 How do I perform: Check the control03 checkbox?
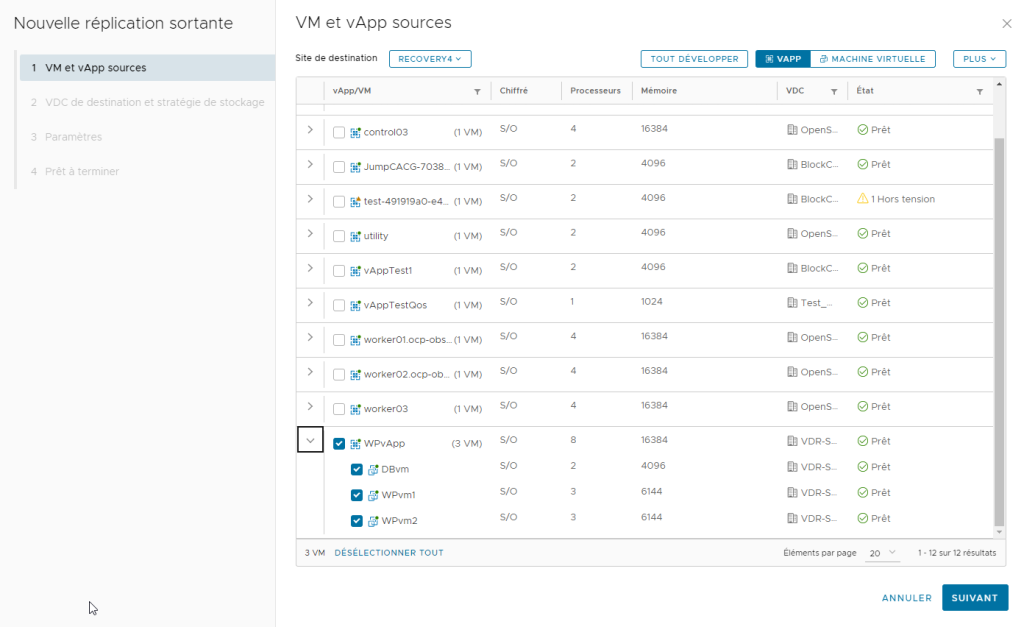(338, 133)
